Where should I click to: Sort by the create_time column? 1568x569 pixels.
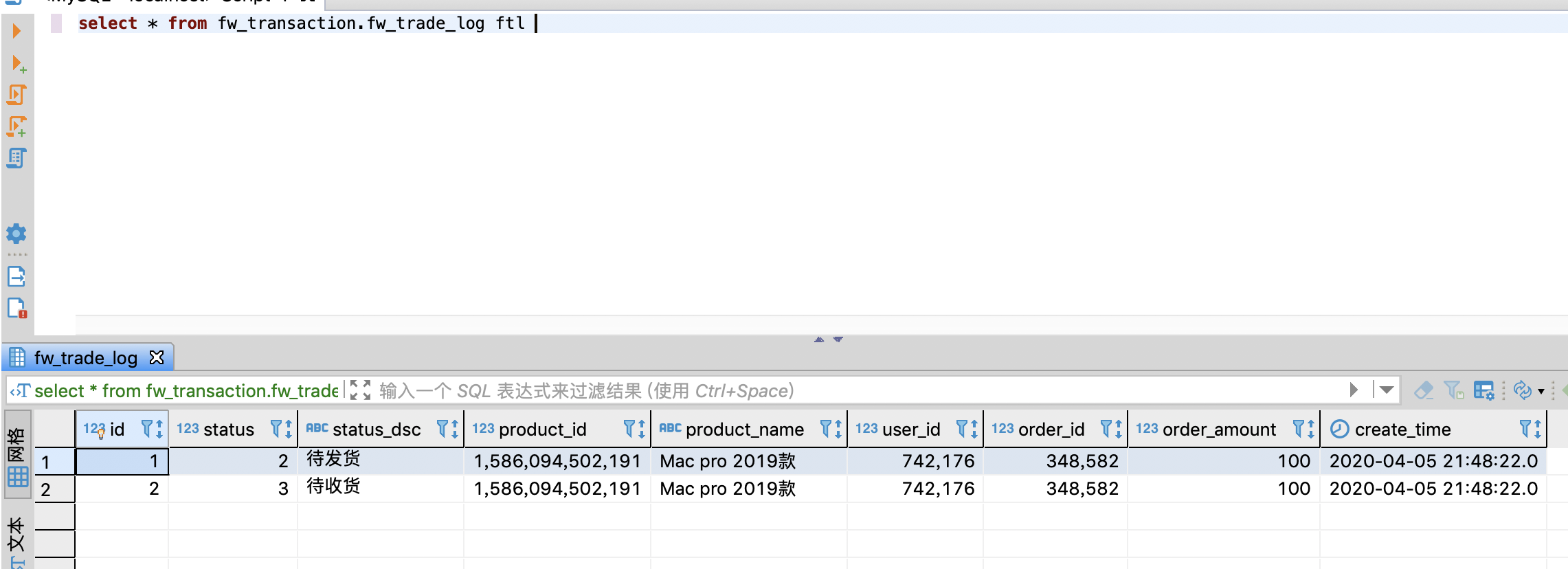coord(1538,429)
